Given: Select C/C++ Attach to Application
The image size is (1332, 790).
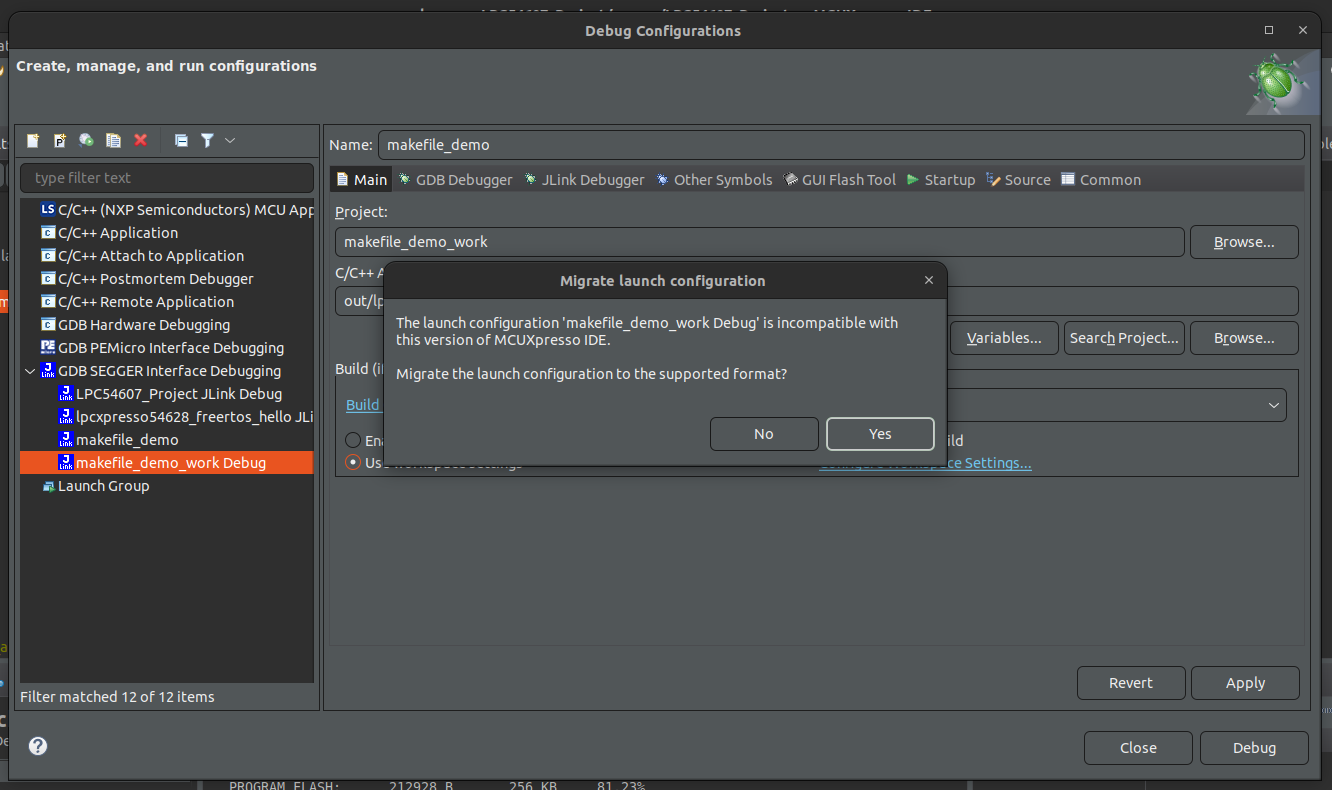Looking at the screenshot, I should (x=143, y=256).
